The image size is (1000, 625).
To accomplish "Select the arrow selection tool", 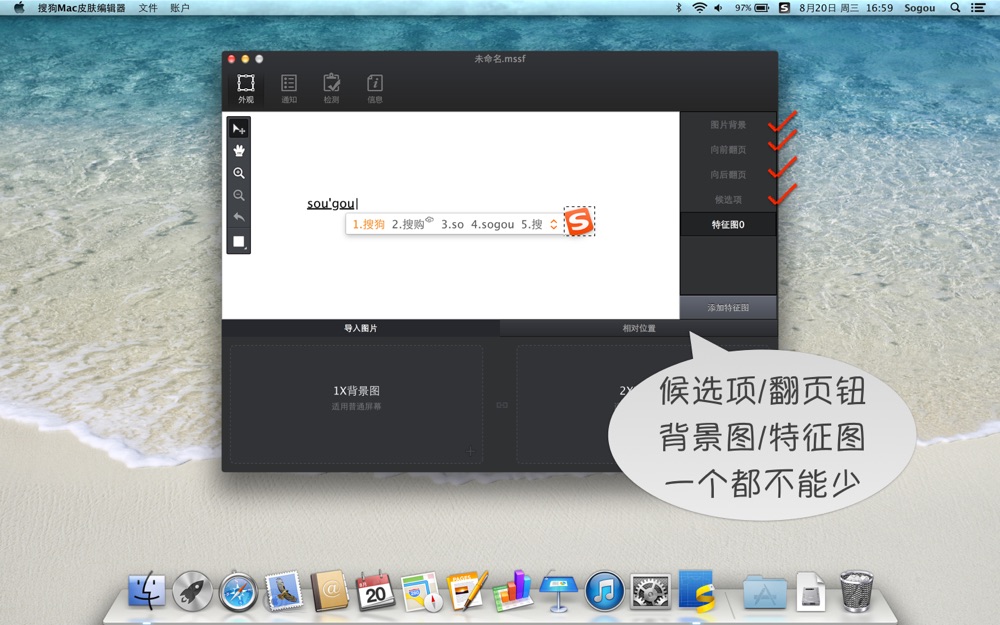I will click(x=239, y=129).
